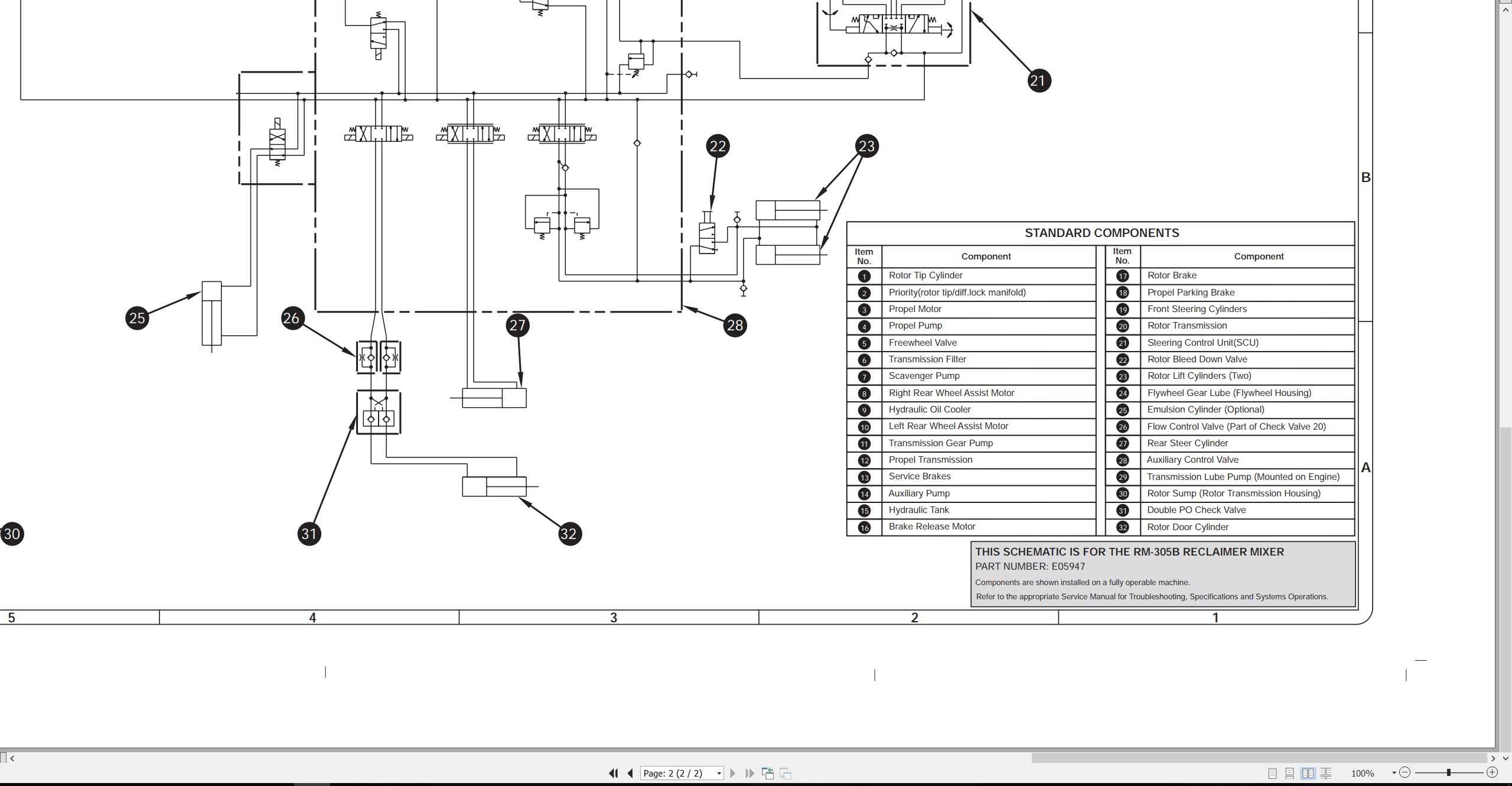Screen dimensions: 1512x786
Task: Click the 'PART NUMBER: E05947' text
Action: [1030, 567]
